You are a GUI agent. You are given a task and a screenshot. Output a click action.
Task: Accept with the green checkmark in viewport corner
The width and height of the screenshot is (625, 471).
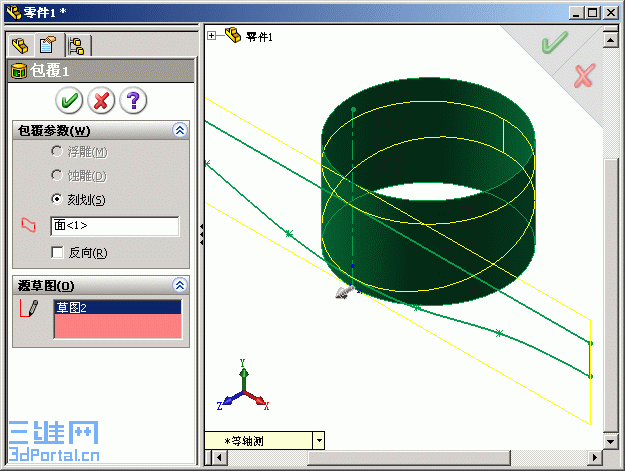(554, 42)
